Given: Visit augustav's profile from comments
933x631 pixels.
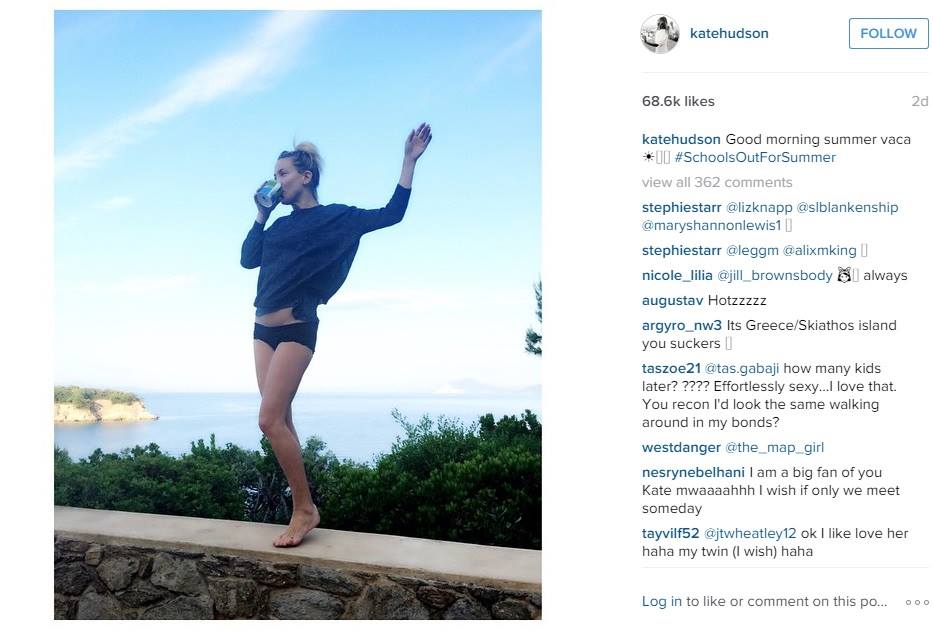Looking at the screenshot, I should pyautogui.click(x=672, y=301).
